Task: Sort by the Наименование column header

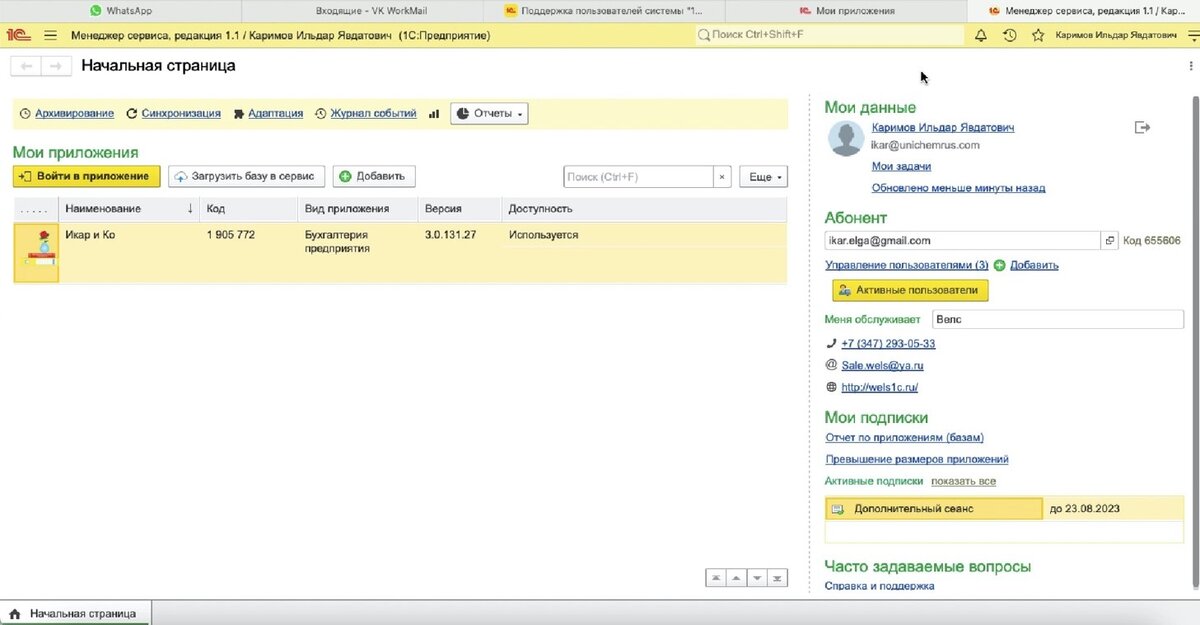Action: coord(128,209)
